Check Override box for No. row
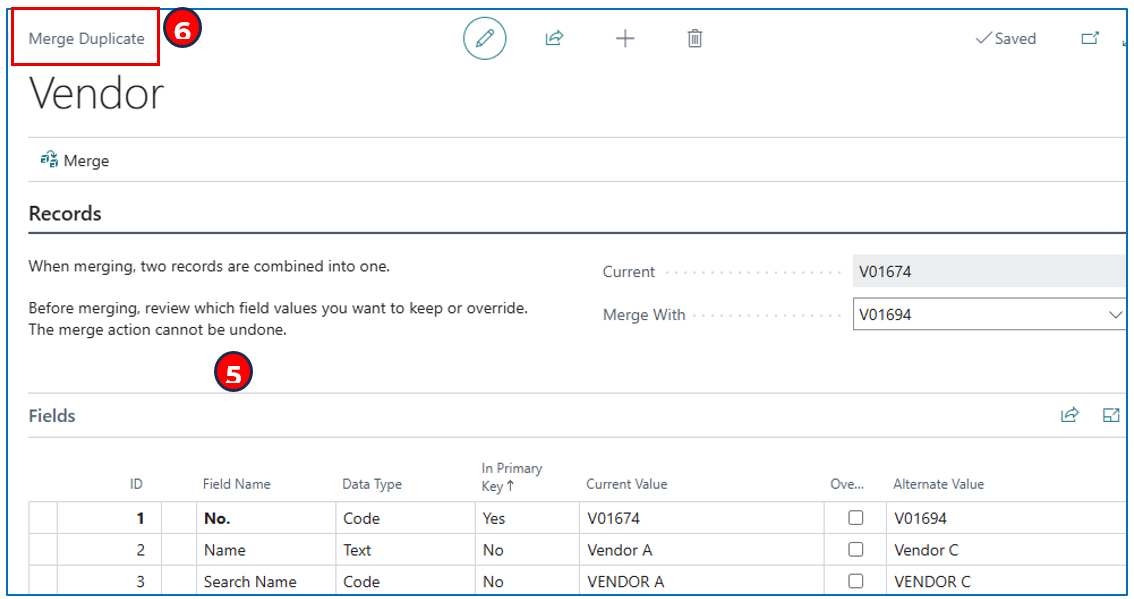Viewport: 1134px width, 599px height. tap(855, 518)
